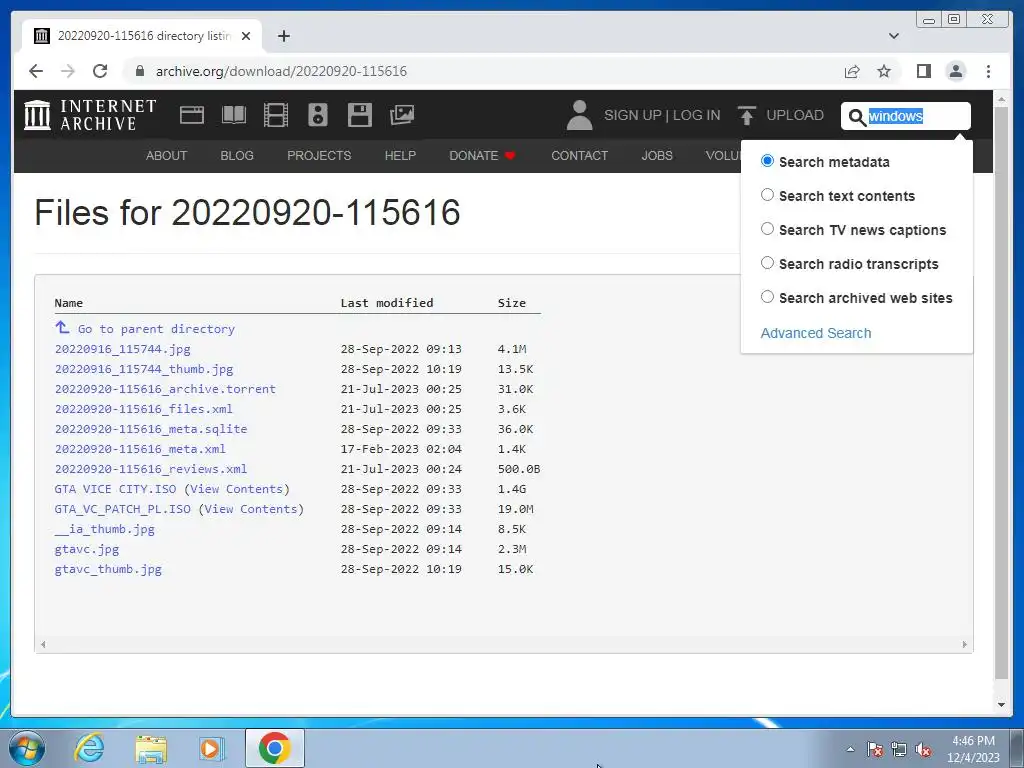
Task: Open a new tab with plus button
Action: click(283, 36)
